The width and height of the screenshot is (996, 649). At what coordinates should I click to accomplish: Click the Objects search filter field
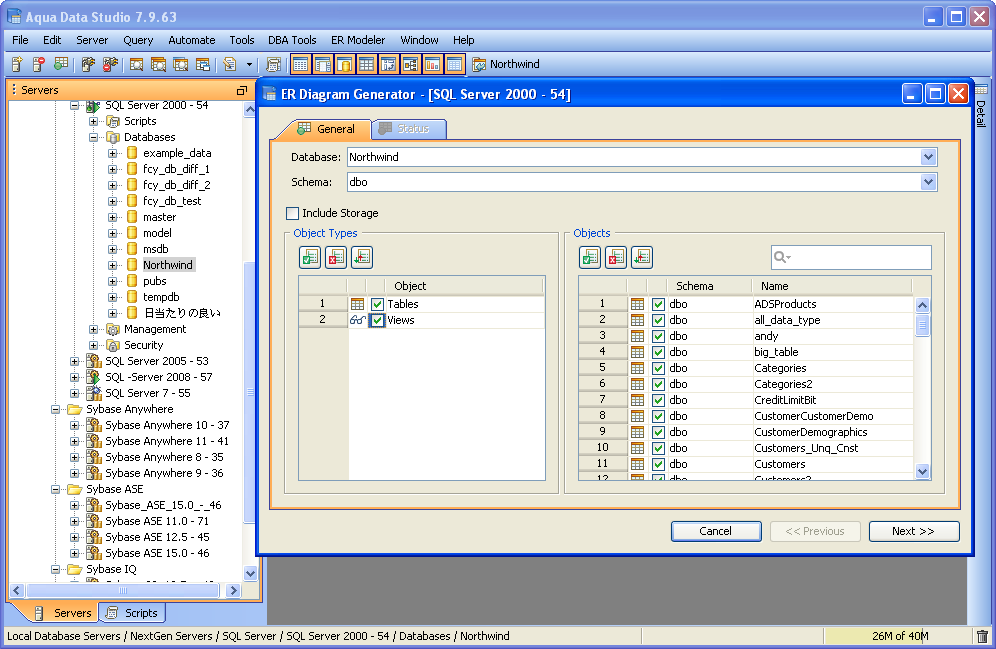[851, 257]
